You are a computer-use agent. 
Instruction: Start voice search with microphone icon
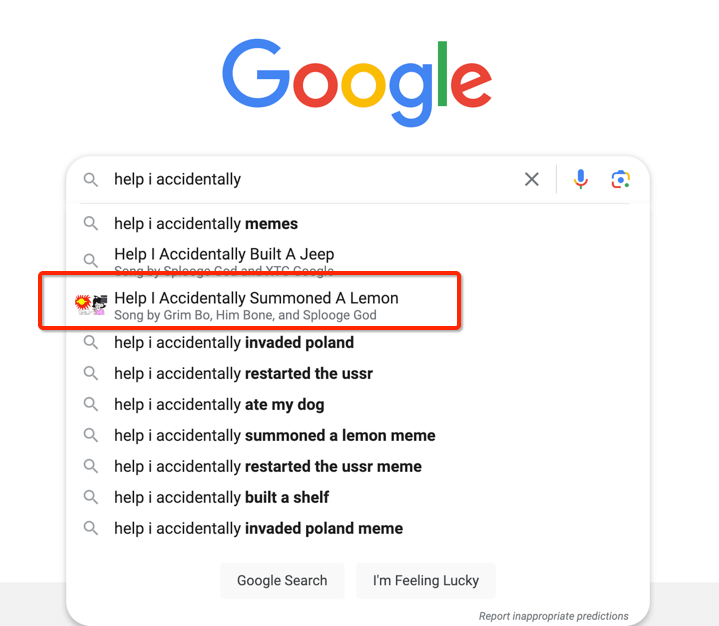[581, 179]
